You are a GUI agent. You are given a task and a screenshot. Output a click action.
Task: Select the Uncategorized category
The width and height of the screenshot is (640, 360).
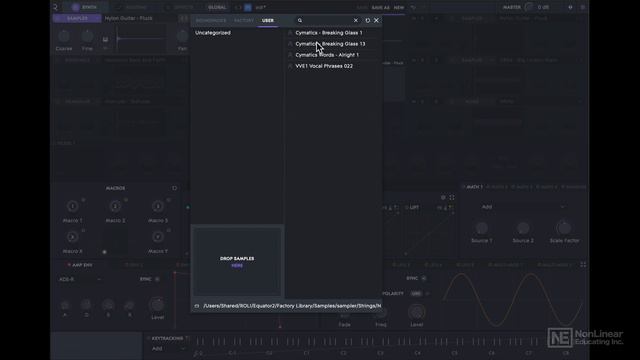pyautogui.click(x=213, y=33)
